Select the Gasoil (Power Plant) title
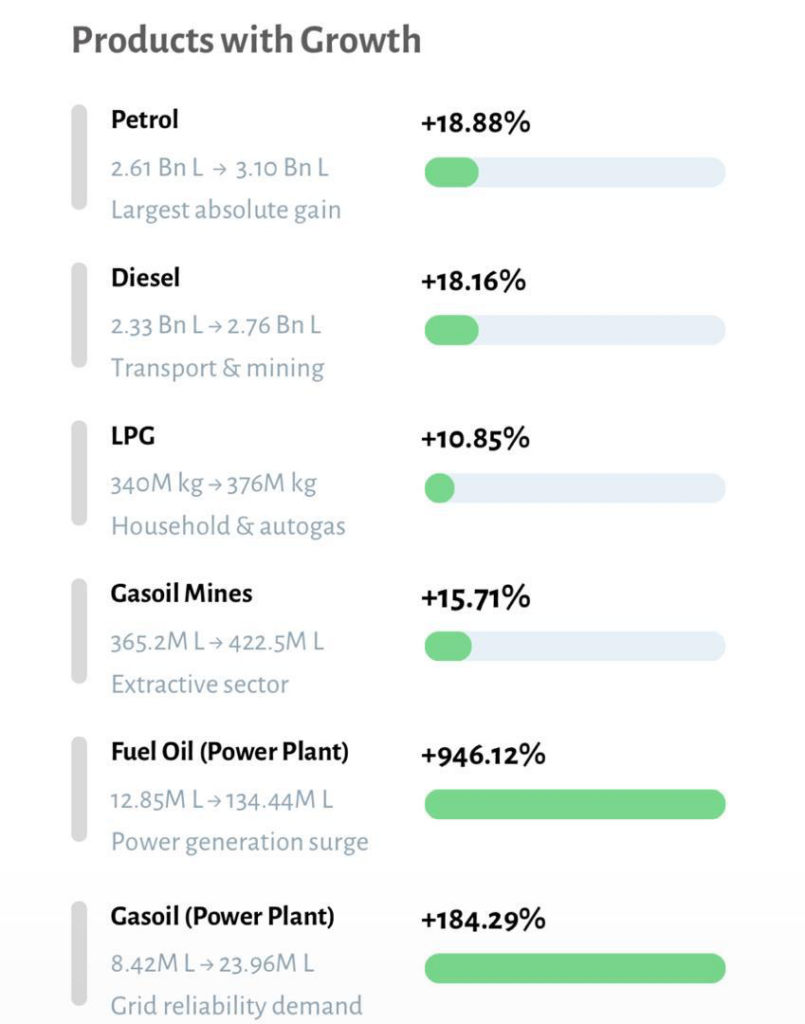The width and height of the screenshot is (805, 1024). coord(222,915)
